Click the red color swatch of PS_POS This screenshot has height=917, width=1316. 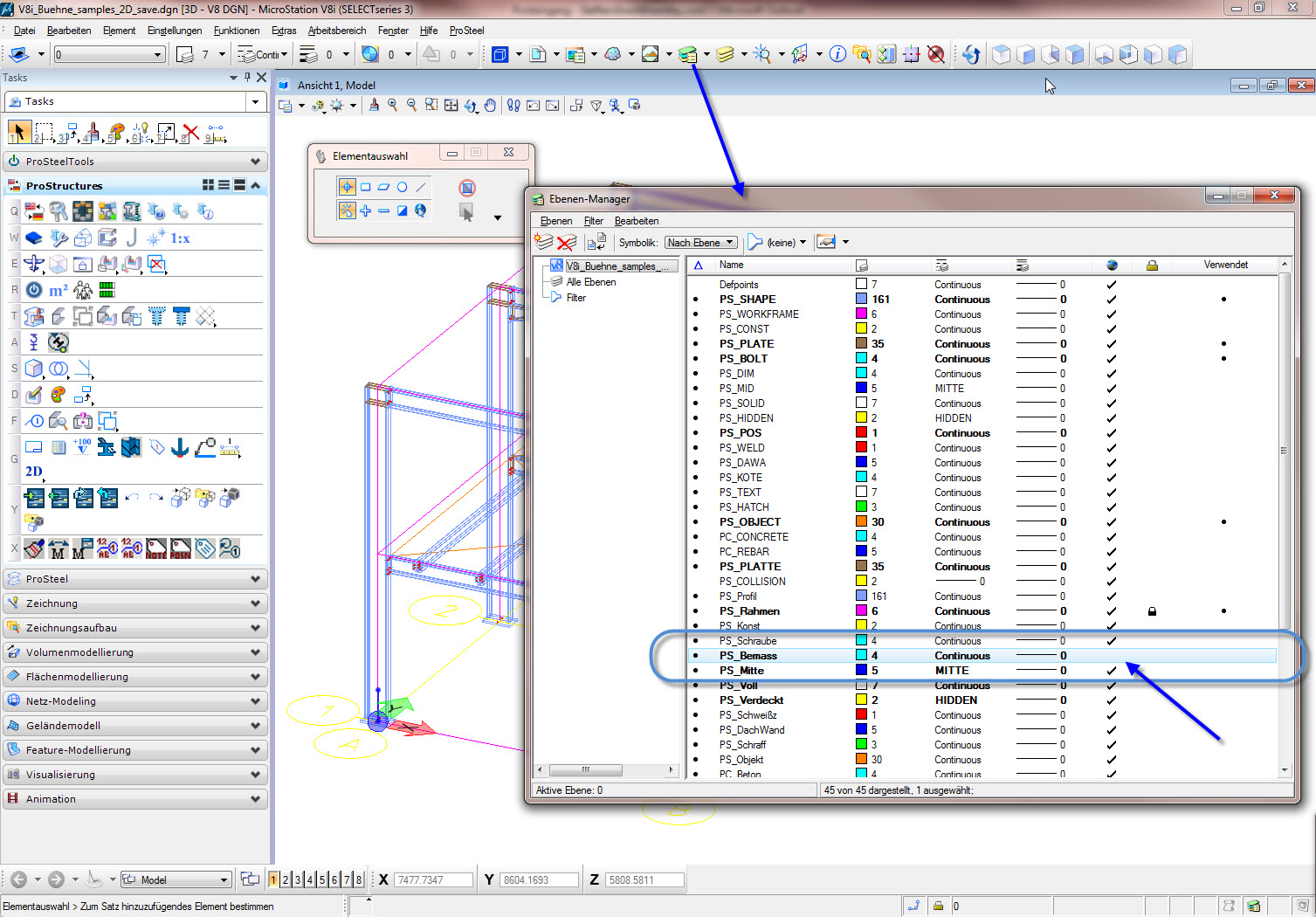coord(861,433)
